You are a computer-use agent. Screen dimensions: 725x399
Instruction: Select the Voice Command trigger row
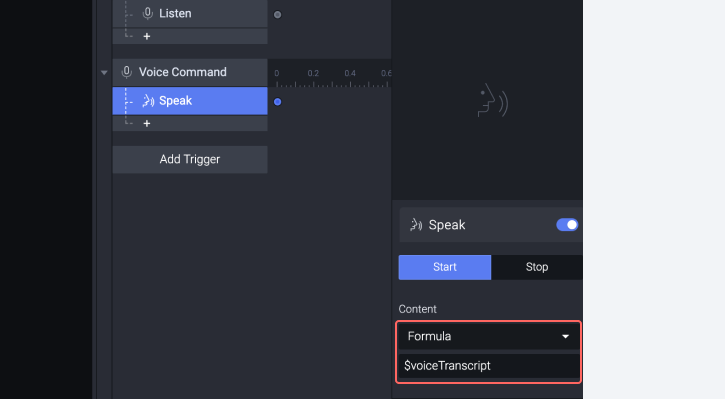[190, 72]
